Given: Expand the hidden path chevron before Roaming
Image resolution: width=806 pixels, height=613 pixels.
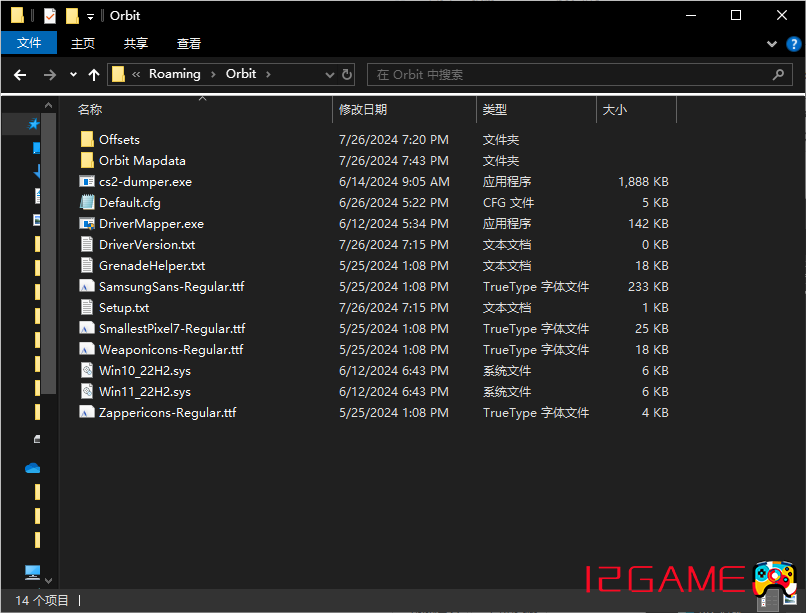Looking at the screenshot, I should point(136,75).
